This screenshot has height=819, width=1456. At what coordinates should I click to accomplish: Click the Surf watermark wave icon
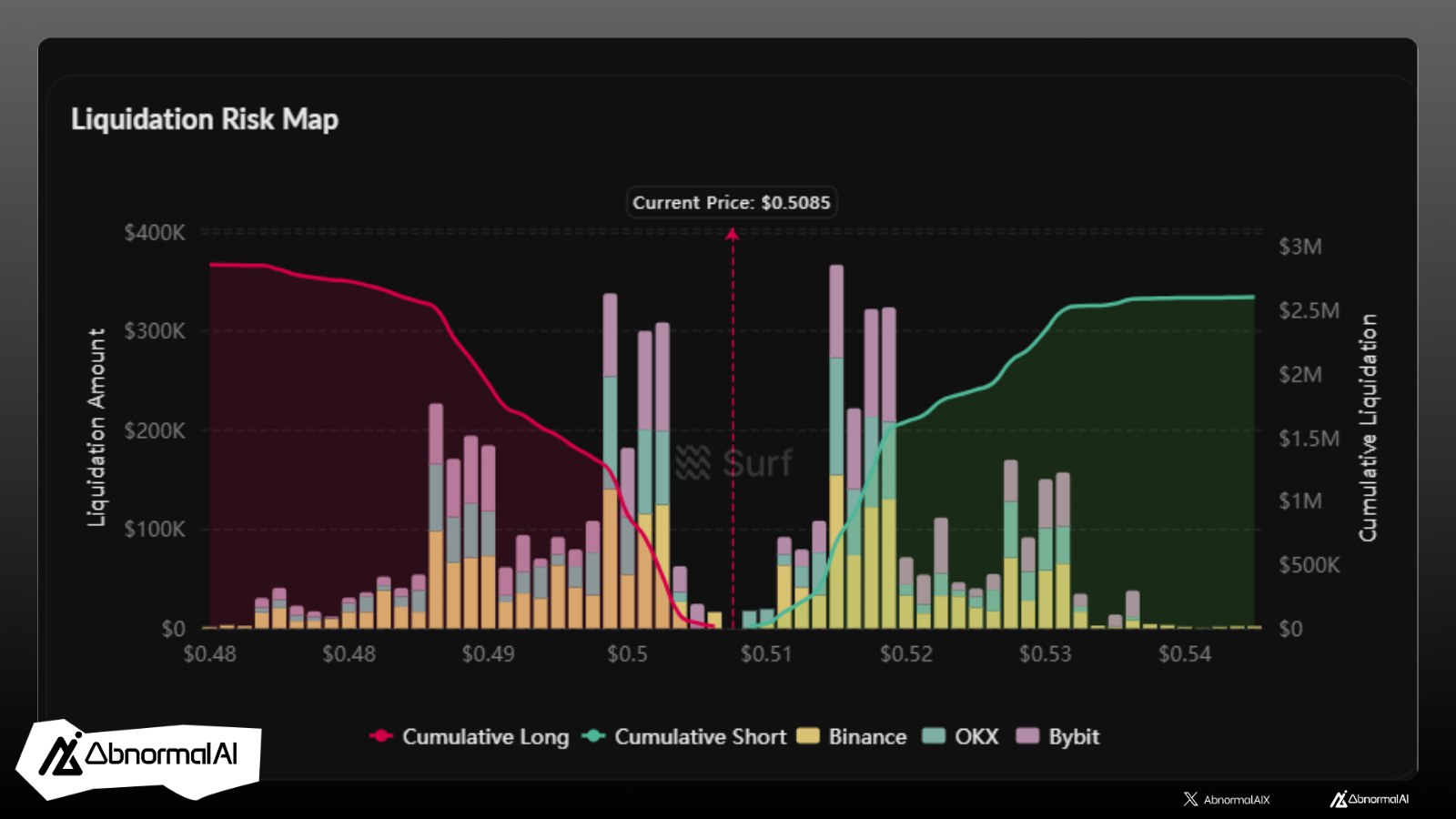tap(693, 463)
